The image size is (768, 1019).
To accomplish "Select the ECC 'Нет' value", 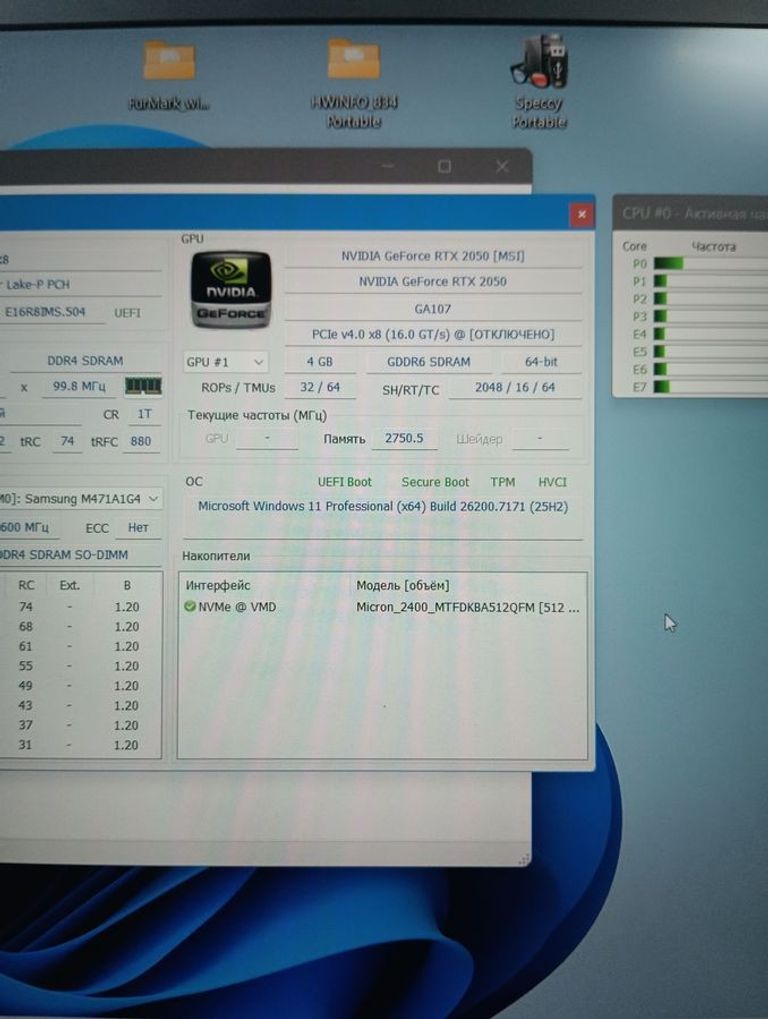I will 138,528.
